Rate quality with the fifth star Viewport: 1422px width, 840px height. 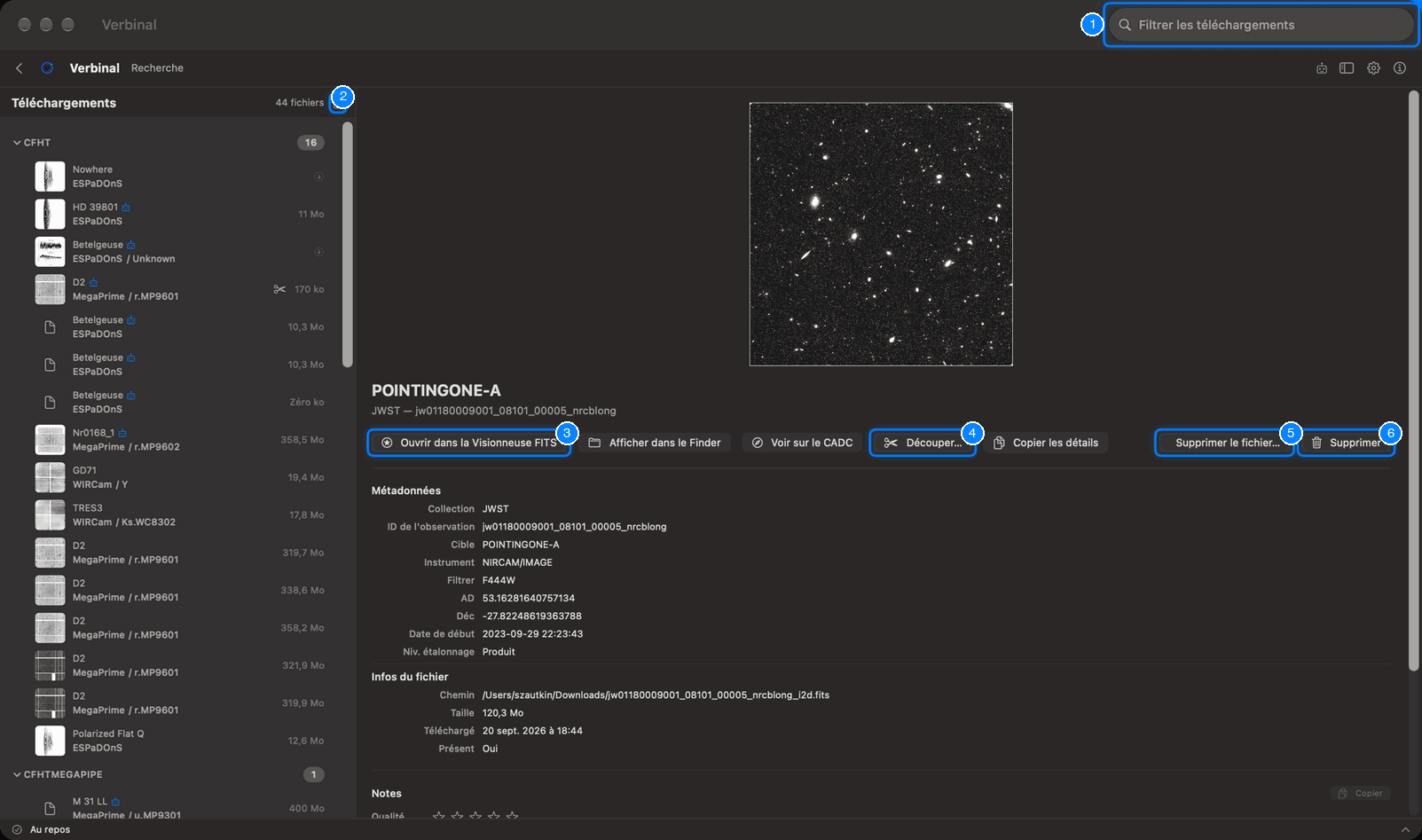[512, 816]
